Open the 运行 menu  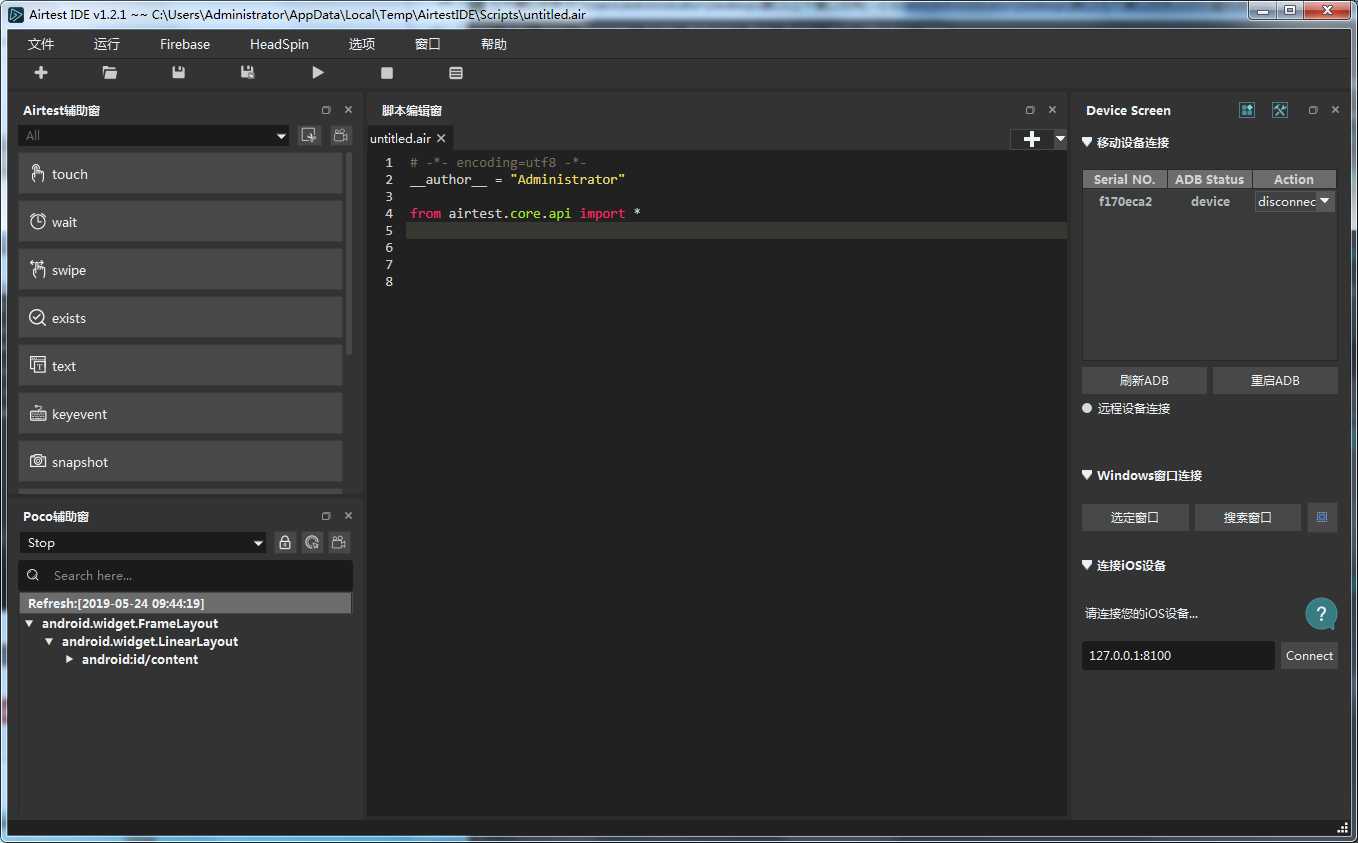107,44
